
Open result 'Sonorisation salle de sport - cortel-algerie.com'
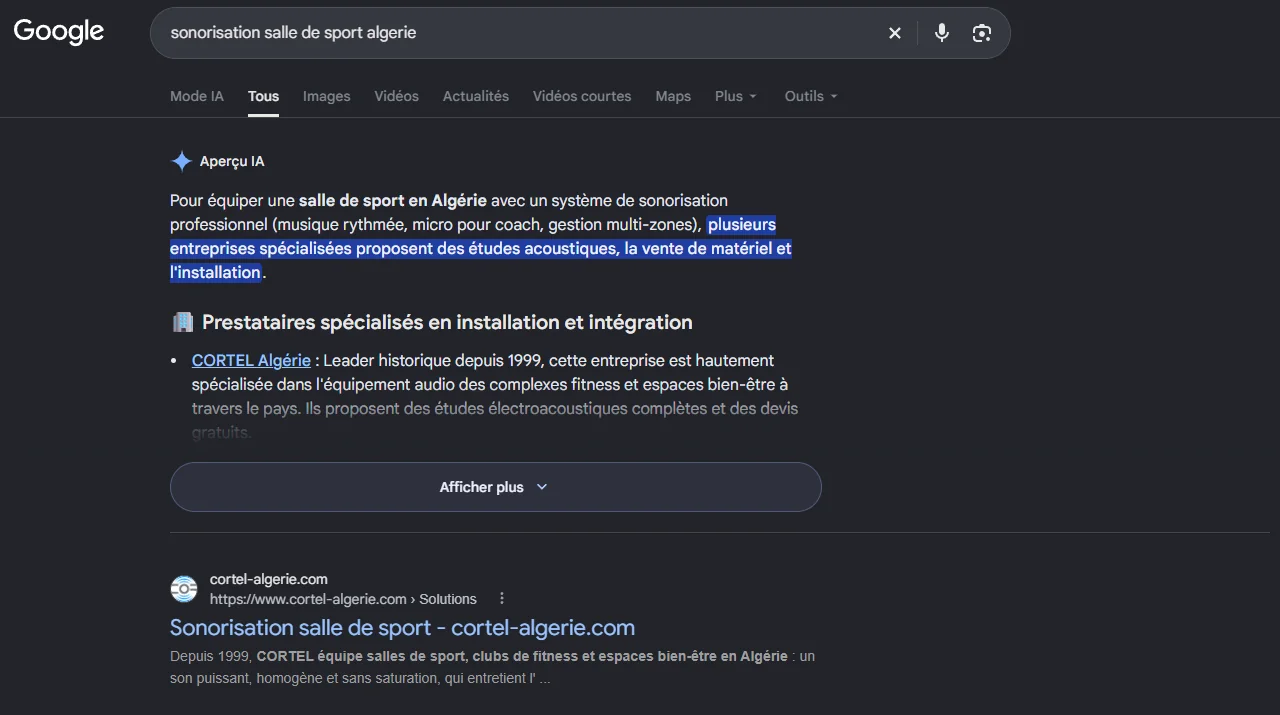[402, 628]
